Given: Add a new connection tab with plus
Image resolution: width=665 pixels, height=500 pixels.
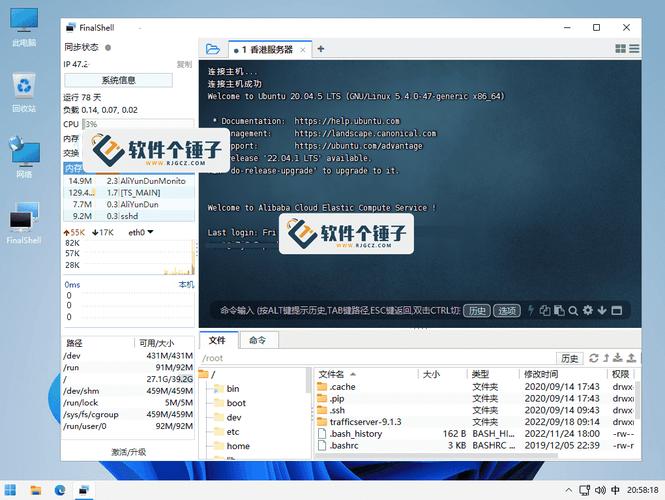Looking at the screenshot, I should click(x=321, y=49).
